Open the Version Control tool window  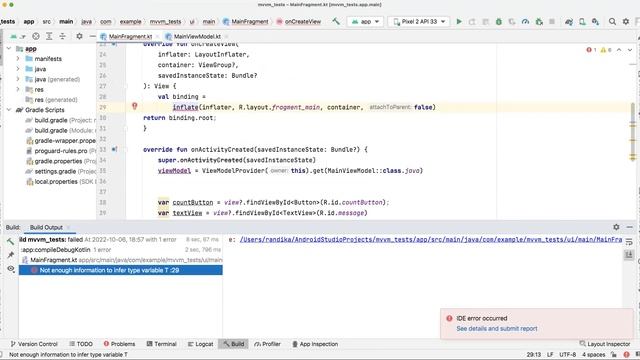click(34, 344)
